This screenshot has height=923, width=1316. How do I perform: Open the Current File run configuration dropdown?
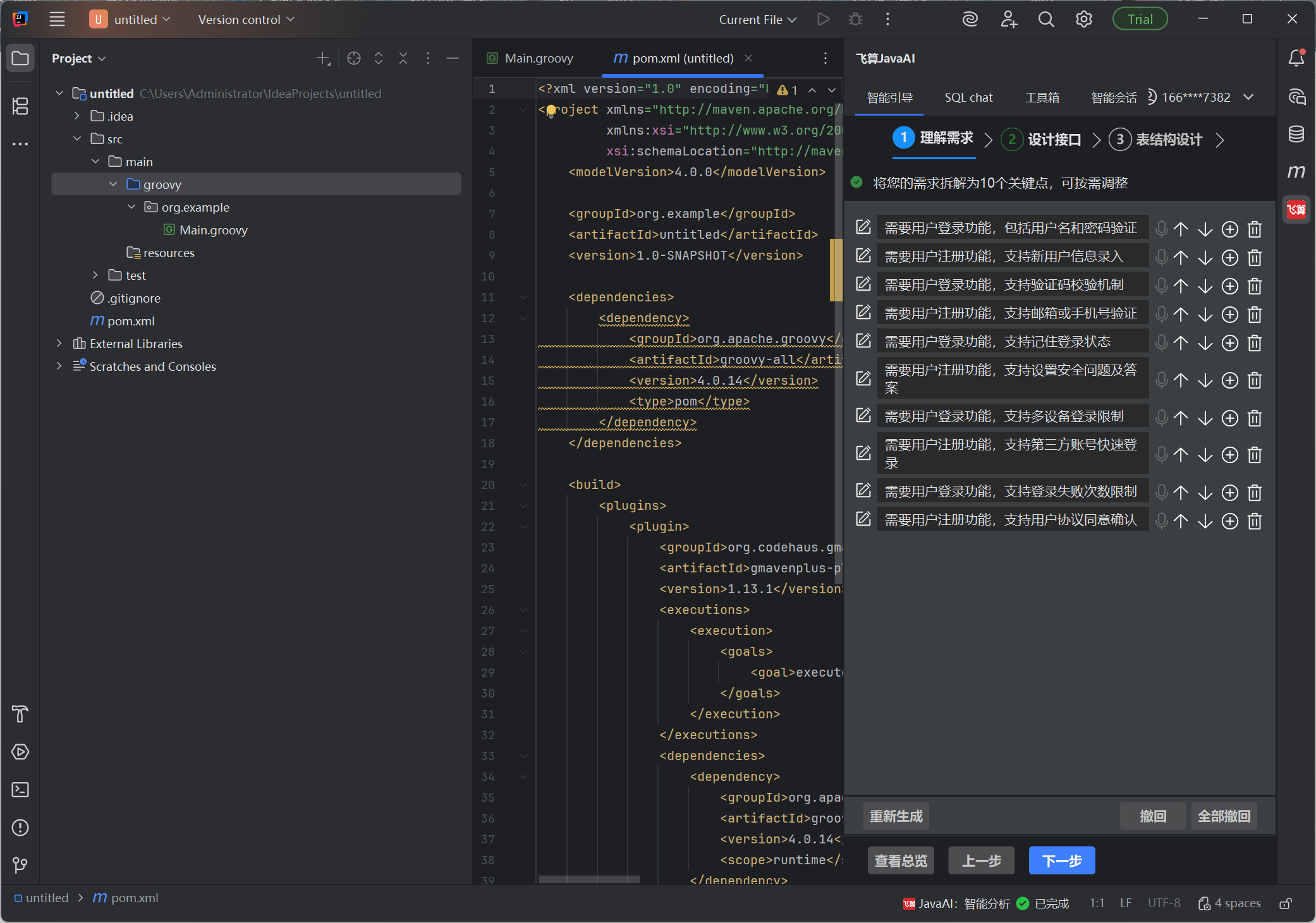(757, 20)
